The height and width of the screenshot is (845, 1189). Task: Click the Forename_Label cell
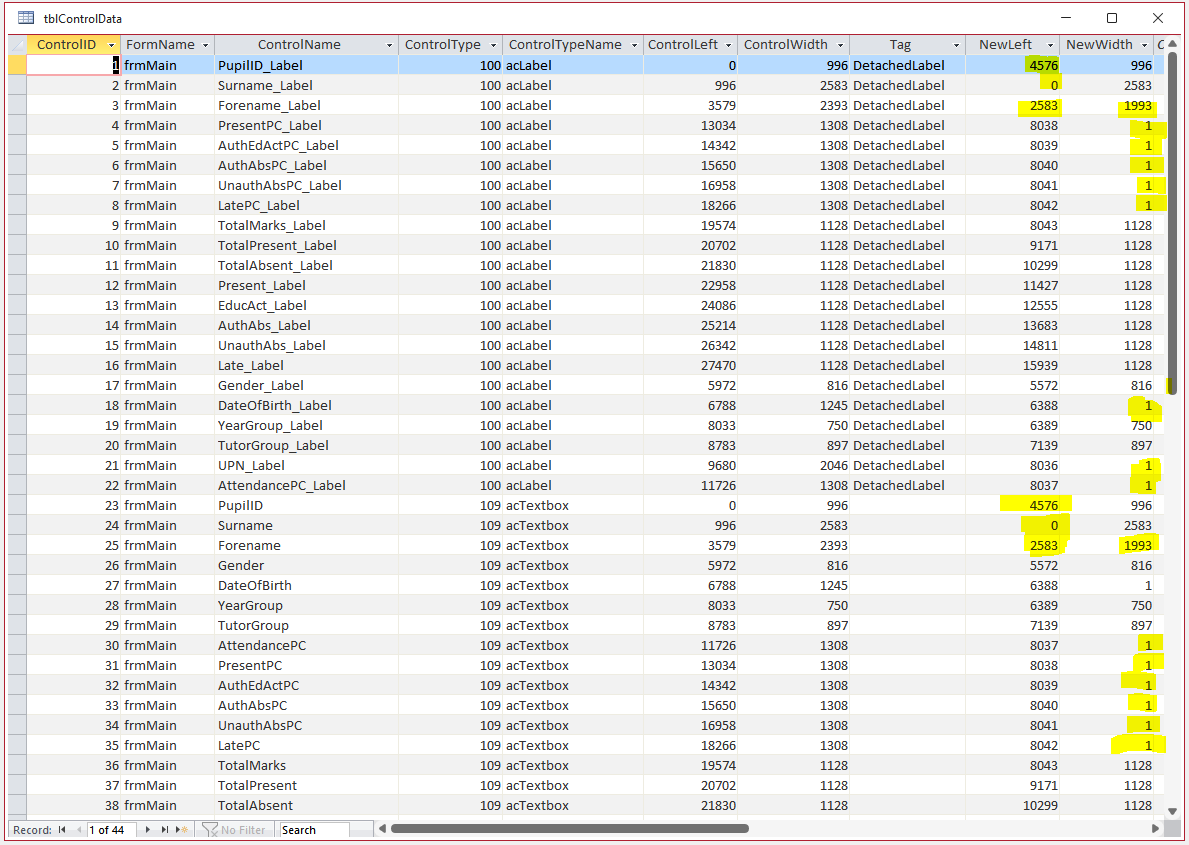point(306,105)
